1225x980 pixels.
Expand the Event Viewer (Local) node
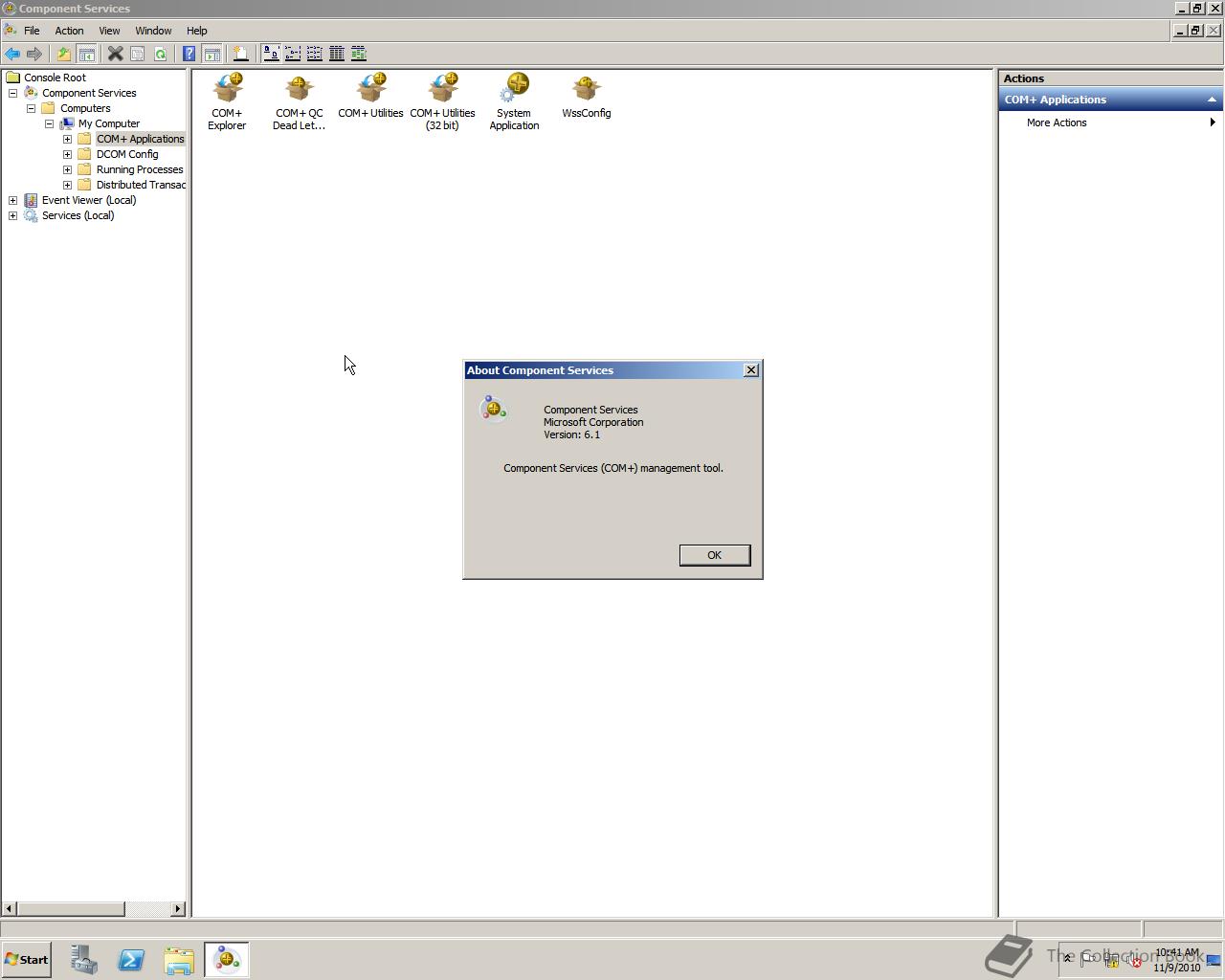[x=13, y=200]
